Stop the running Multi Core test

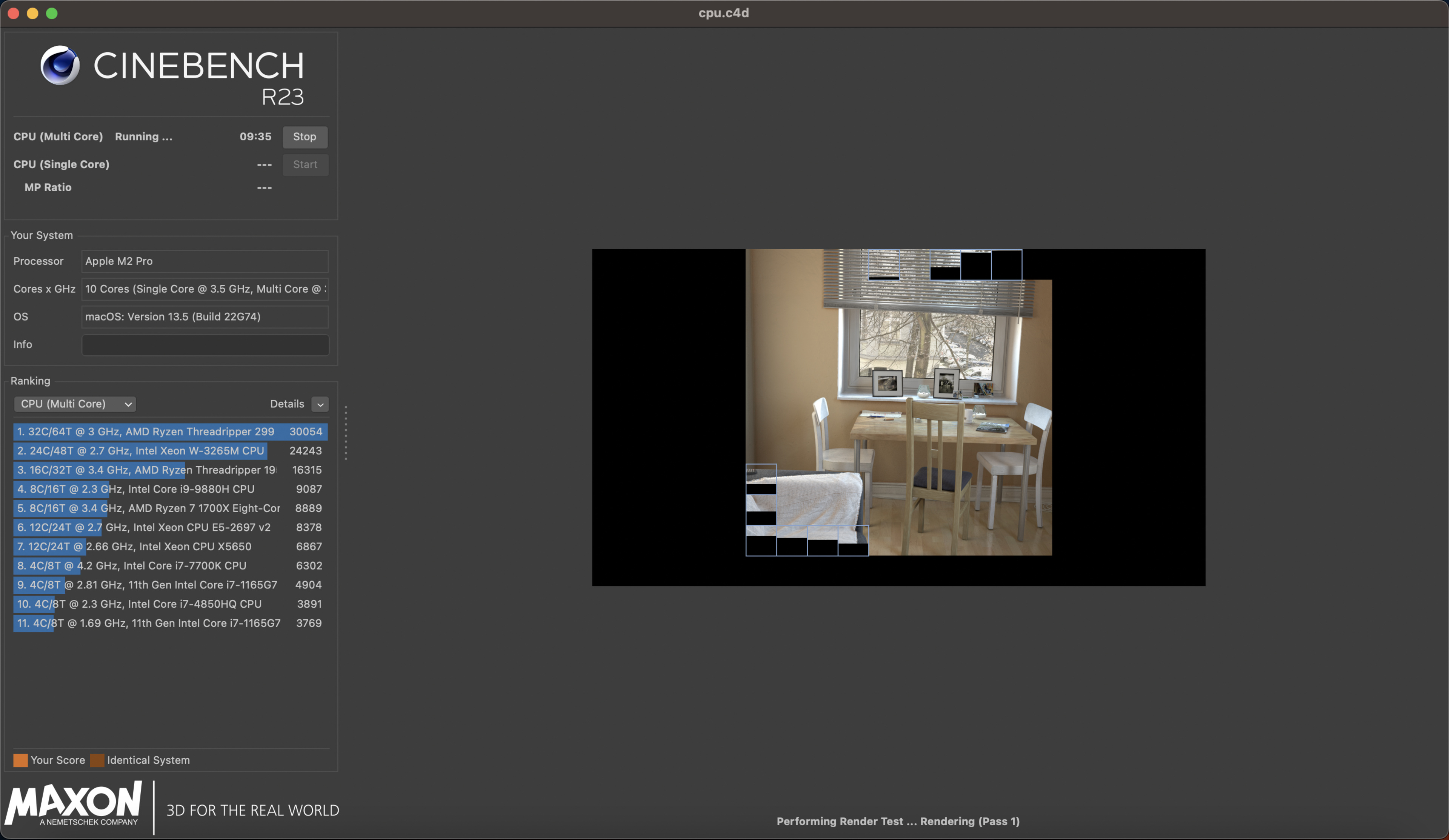point(304,137)
